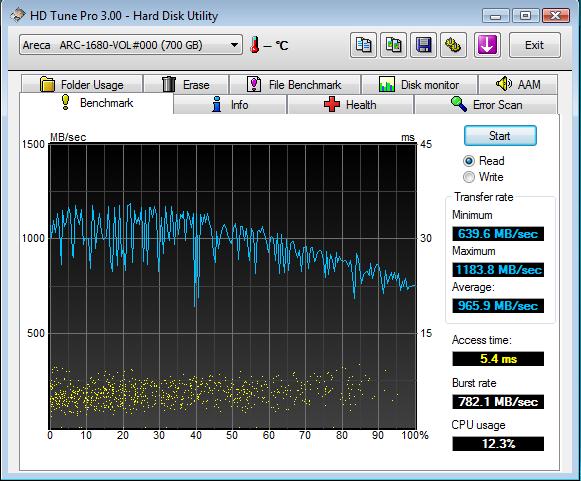Switch to the Disk monitor tab
581x481 pixels.
[419, 84]
